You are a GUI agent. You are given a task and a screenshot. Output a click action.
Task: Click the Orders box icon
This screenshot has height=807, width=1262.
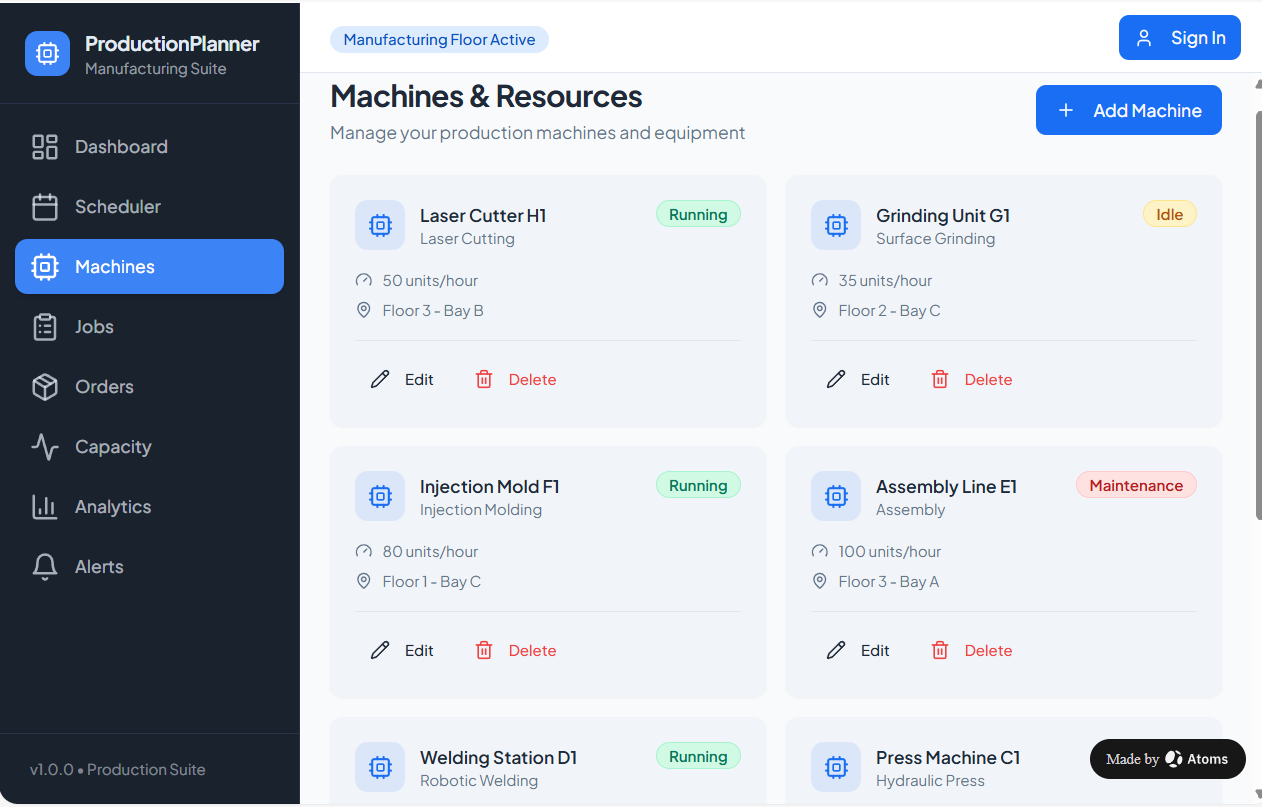point(45,387)
